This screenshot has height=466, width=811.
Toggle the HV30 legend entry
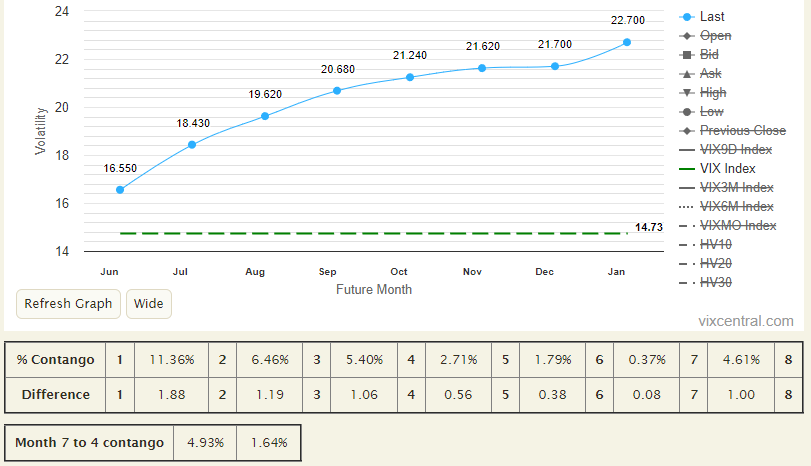pos(715,282)
